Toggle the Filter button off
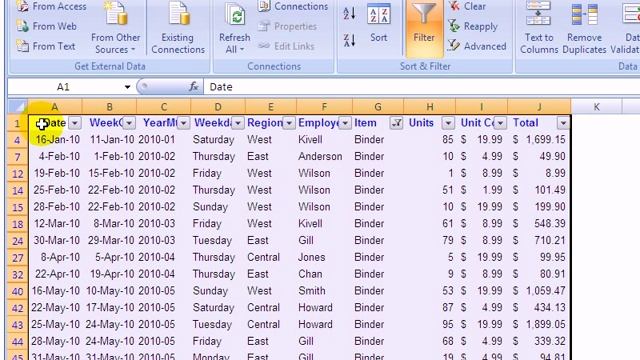The image size is (640, 360). 424,28
